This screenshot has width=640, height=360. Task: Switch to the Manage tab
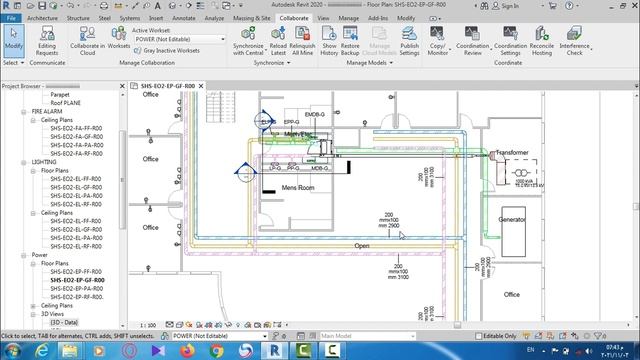tap(349, 18)
